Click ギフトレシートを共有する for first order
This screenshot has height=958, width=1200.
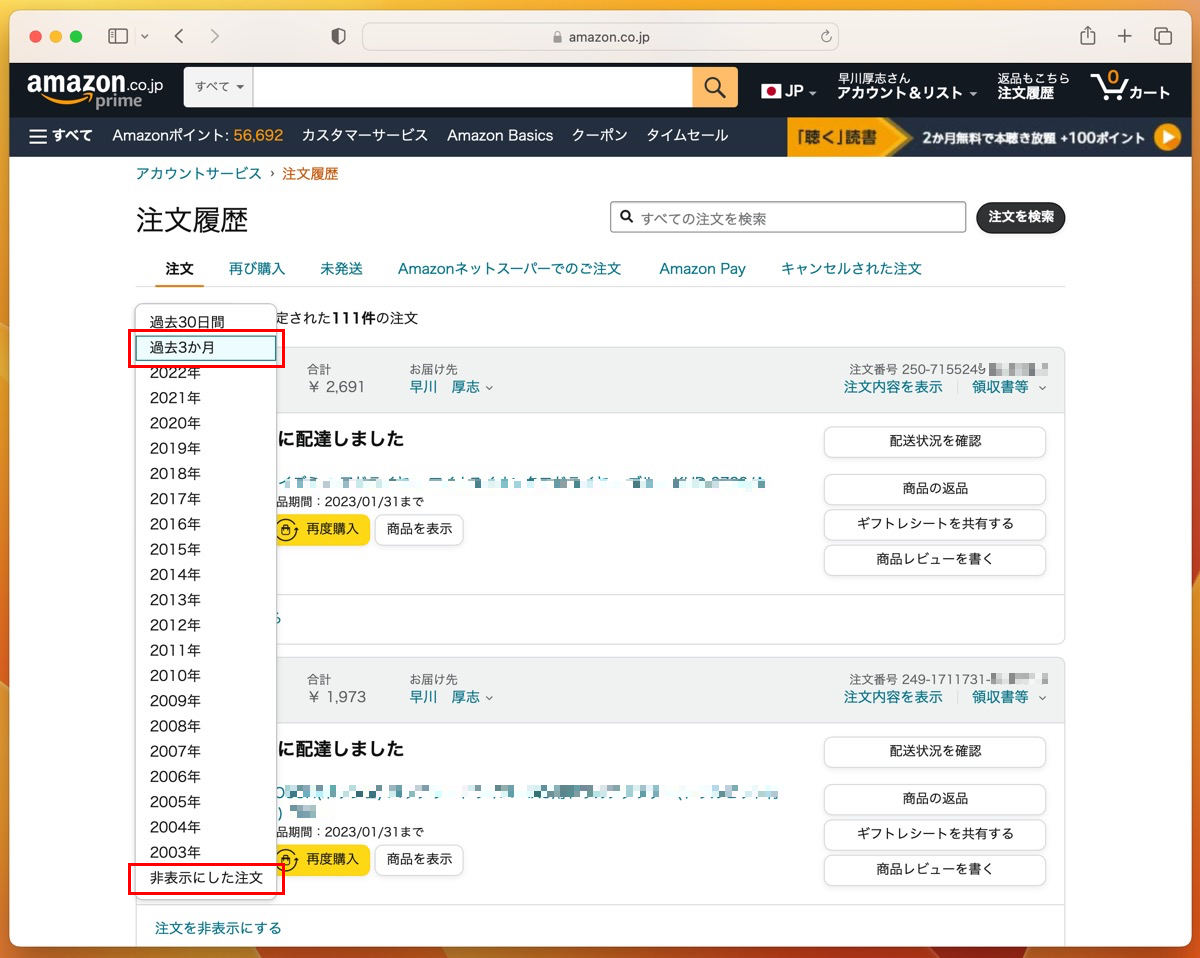tap(935, 524)
